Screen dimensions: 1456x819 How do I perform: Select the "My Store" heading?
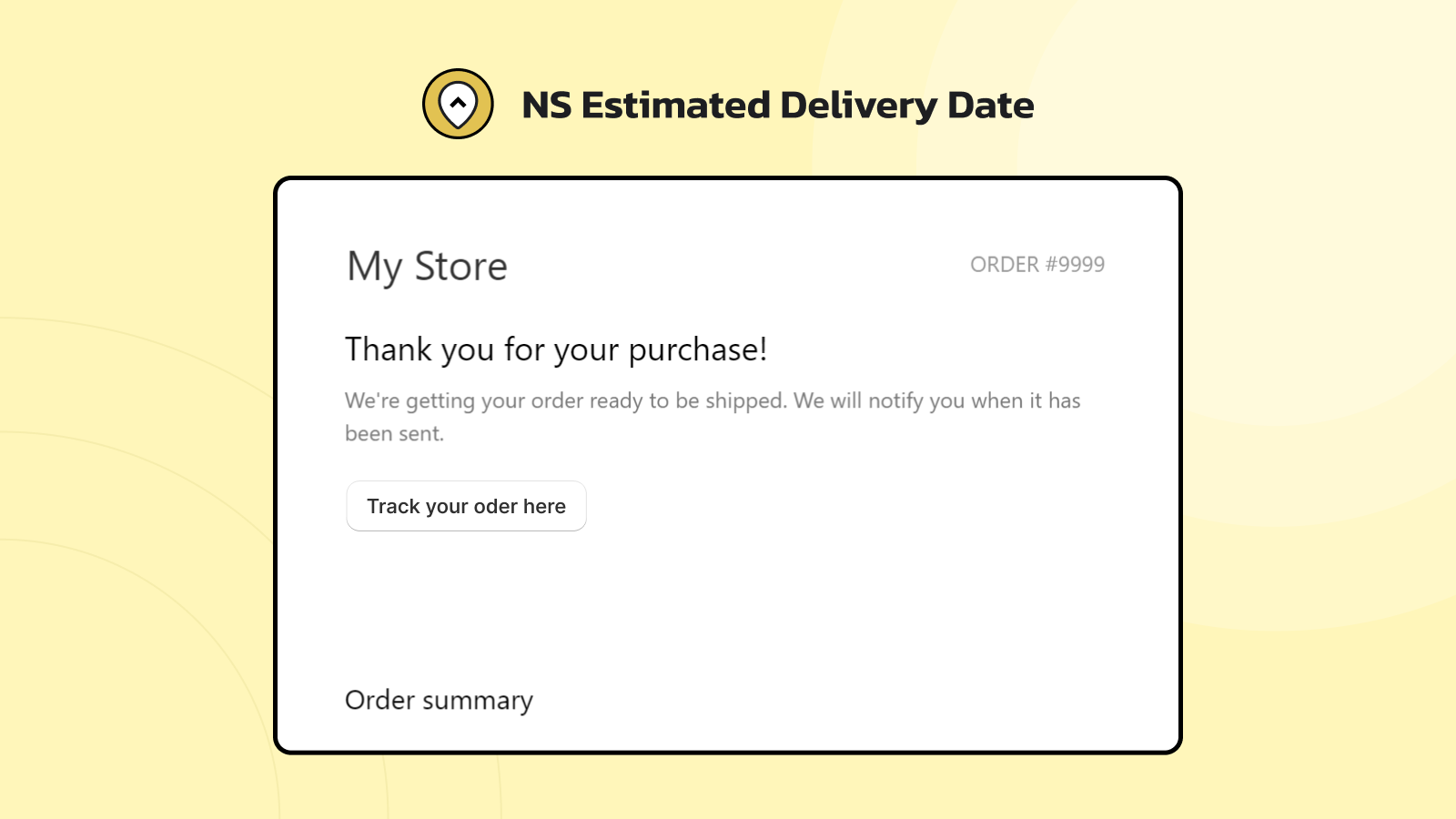(x=427, y=267)
